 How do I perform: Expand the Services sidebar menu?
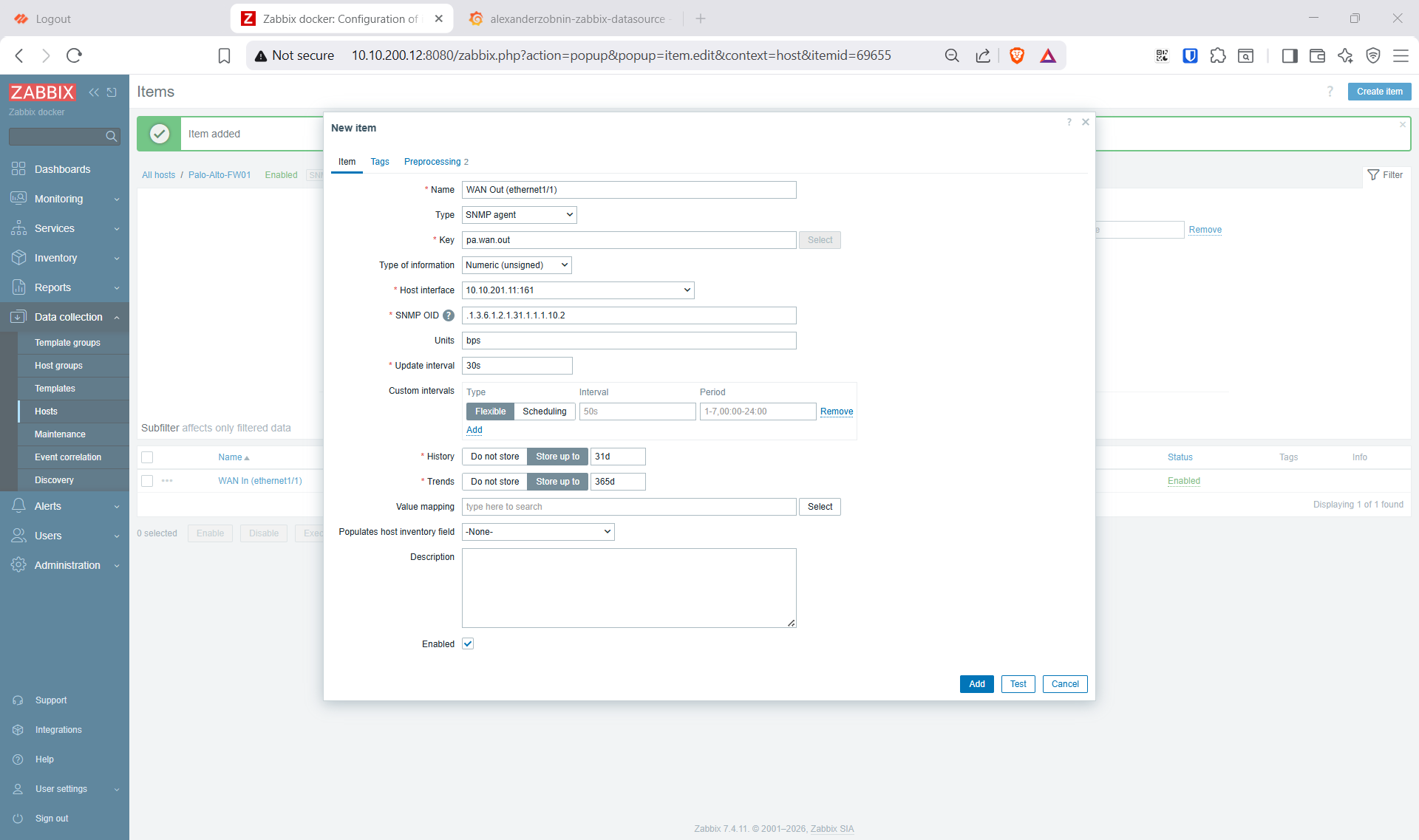click(x=65, y=228)
